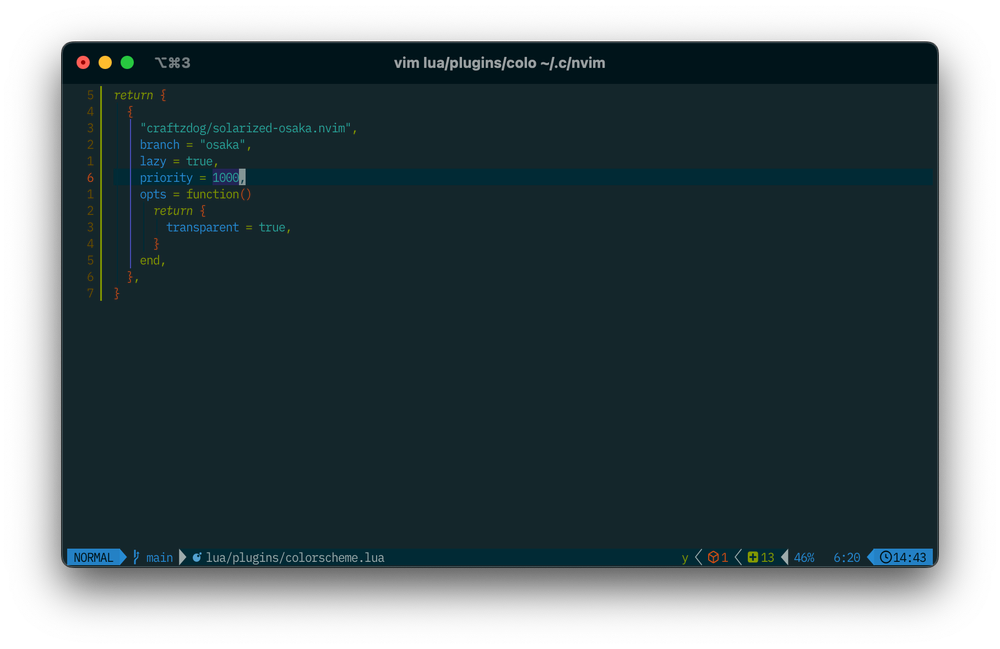Click the green git additions plus icon

(753, 557)
